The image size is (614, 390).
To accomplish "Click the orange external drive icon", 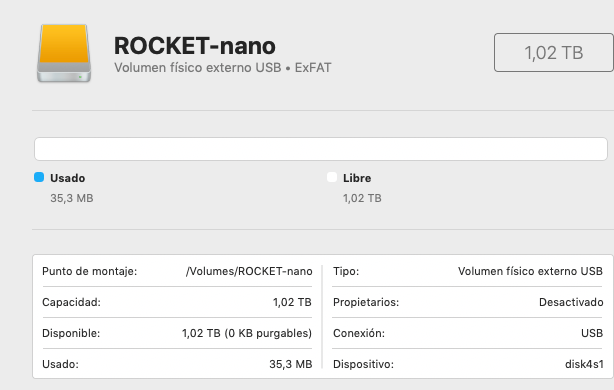I will pyautogui.click(x=64, y=53).
